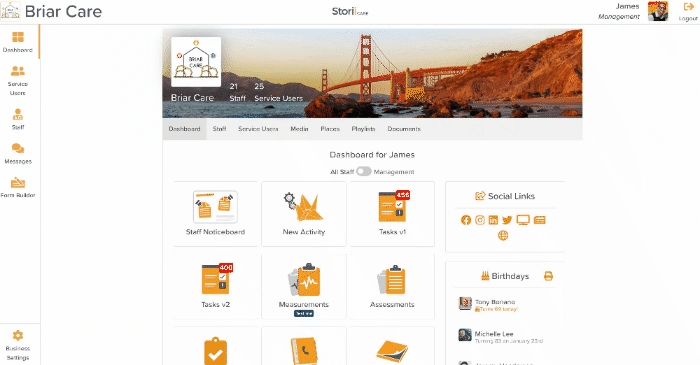Click the StoriiCare logo at top center
The width and height of the screenshot is (700, 365).
(350, 12)
